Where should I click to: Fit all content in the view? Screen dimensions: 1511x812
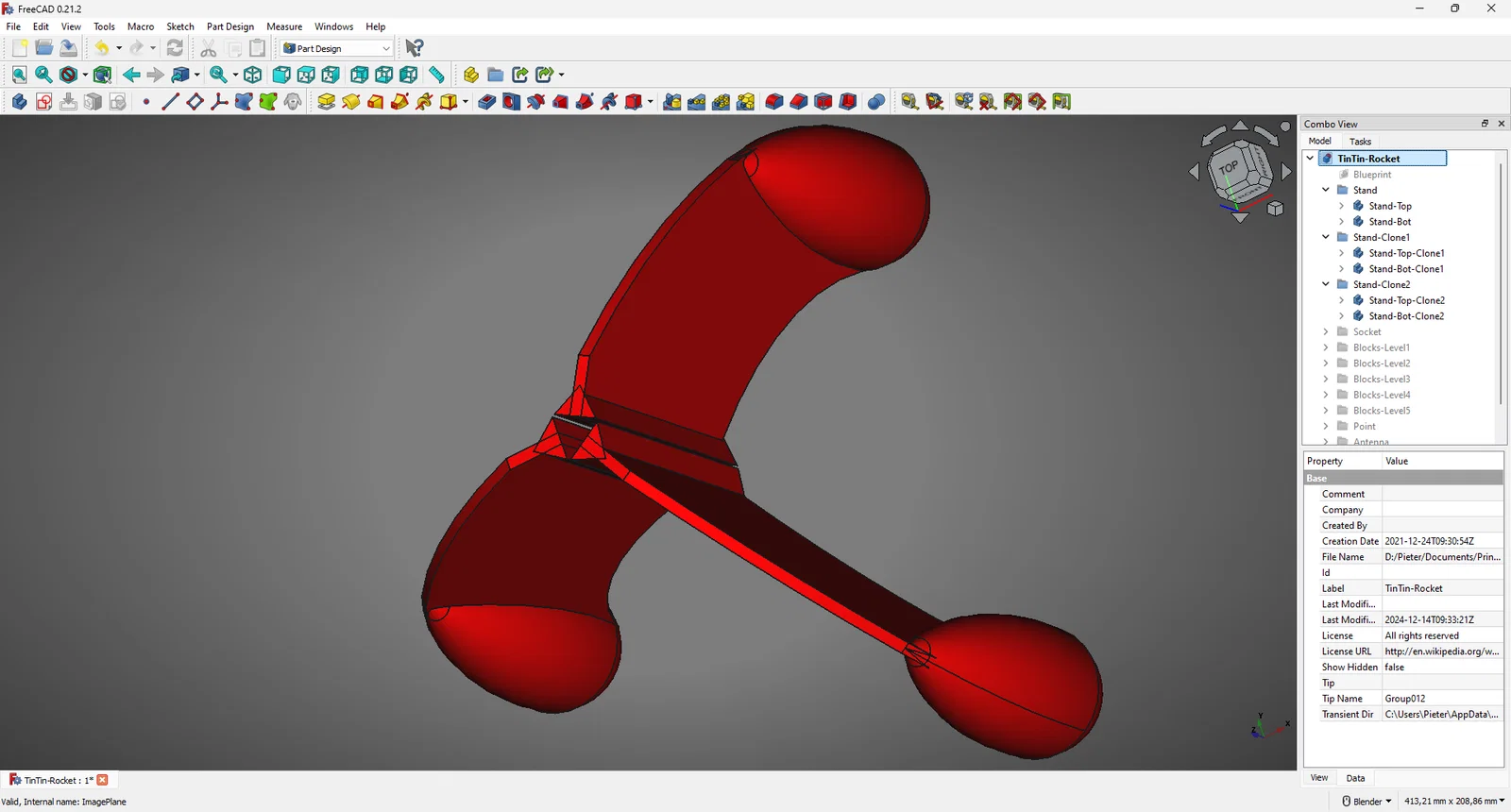click(x=20, y=75)
